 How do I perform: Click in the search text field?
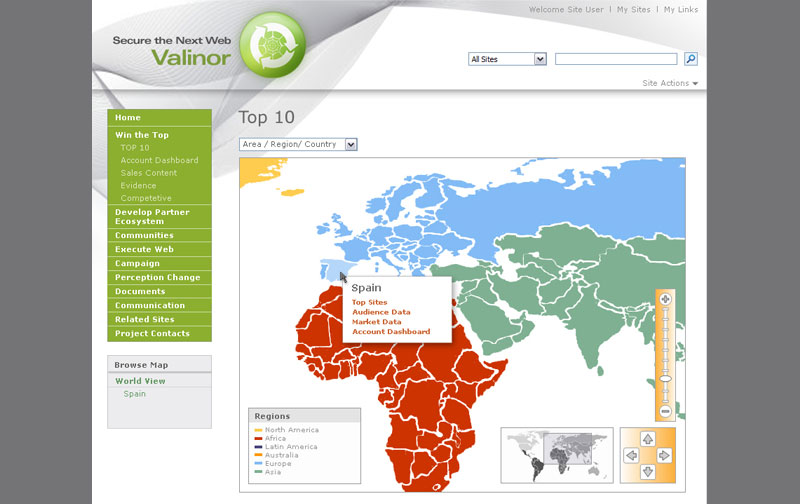616,59
